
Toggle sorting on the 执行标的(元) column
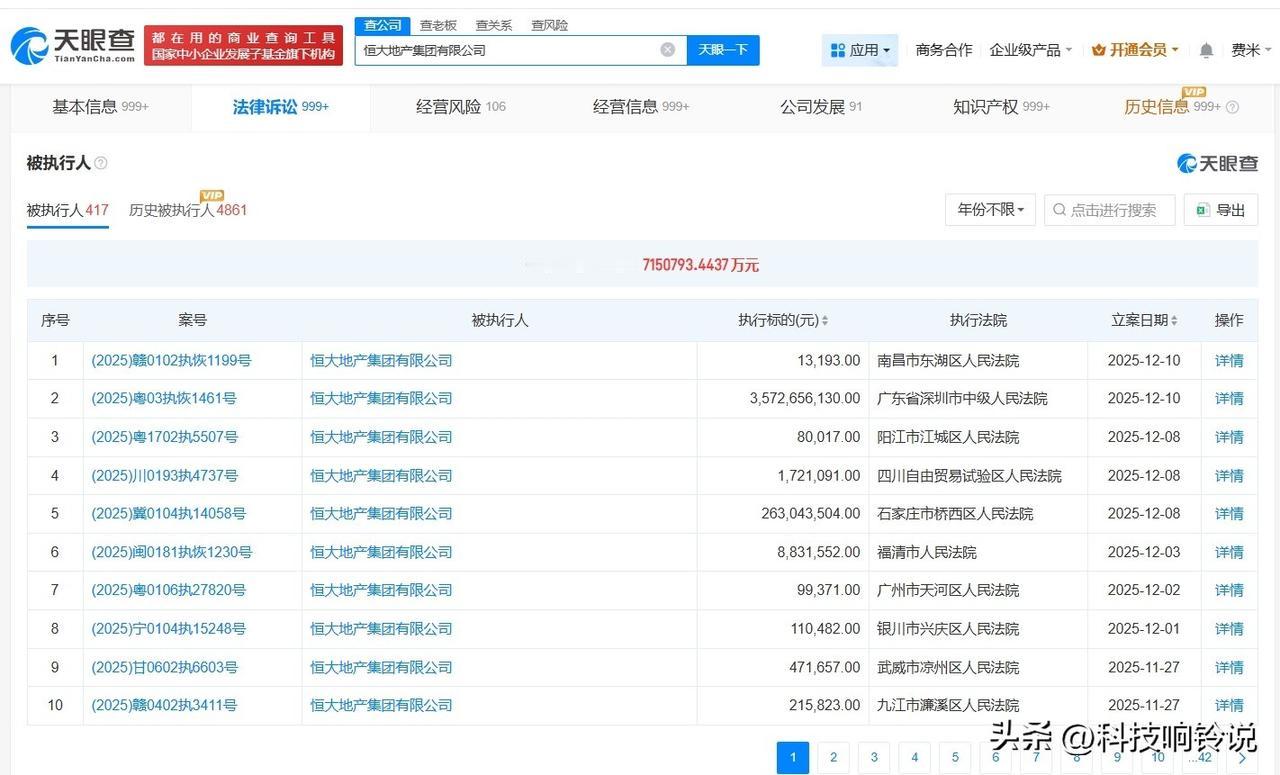[823, 320]
